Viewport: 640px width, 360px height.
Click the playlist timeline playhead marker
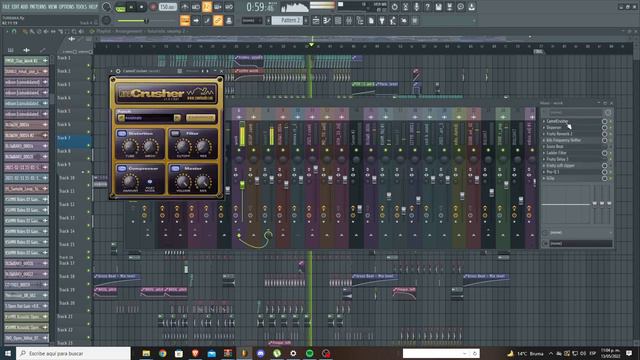(x=311, y=44)
